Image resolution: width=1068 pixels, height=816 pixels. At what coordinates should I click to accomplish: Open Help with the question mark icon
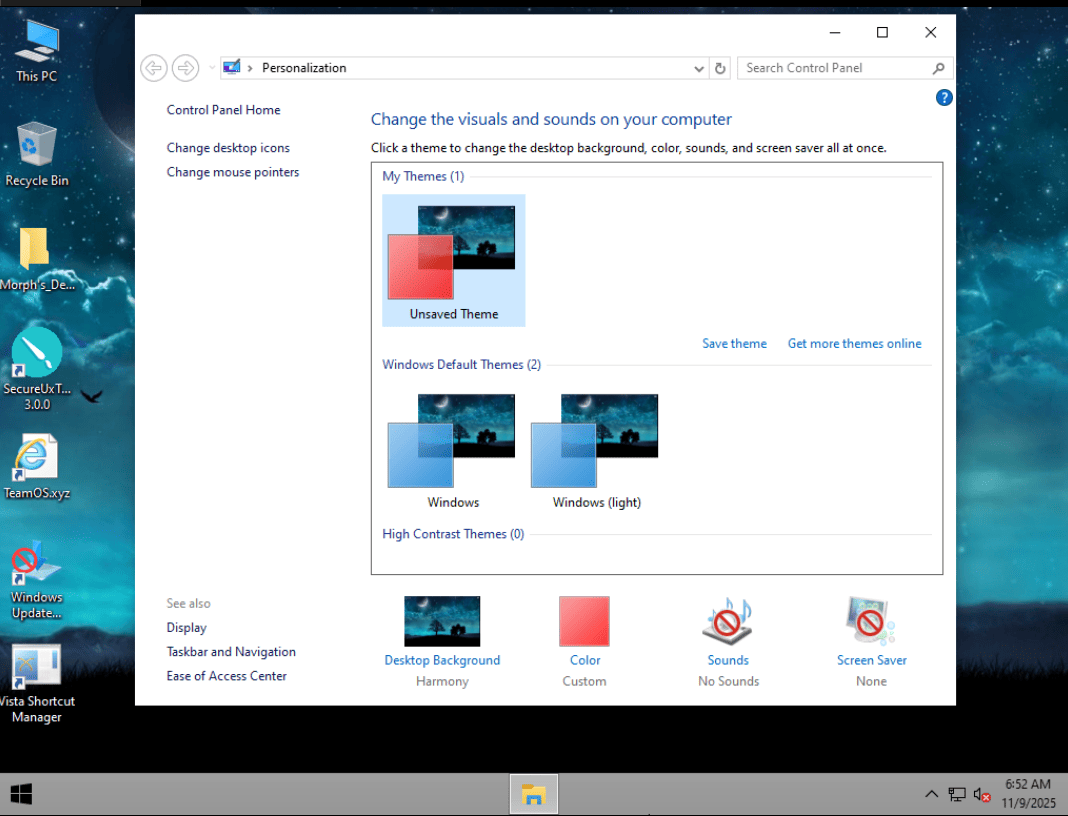pos(943,98)
